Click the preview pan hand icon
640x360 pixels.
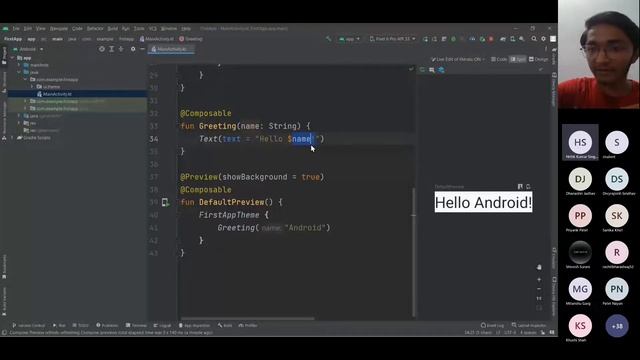point(539,267)
